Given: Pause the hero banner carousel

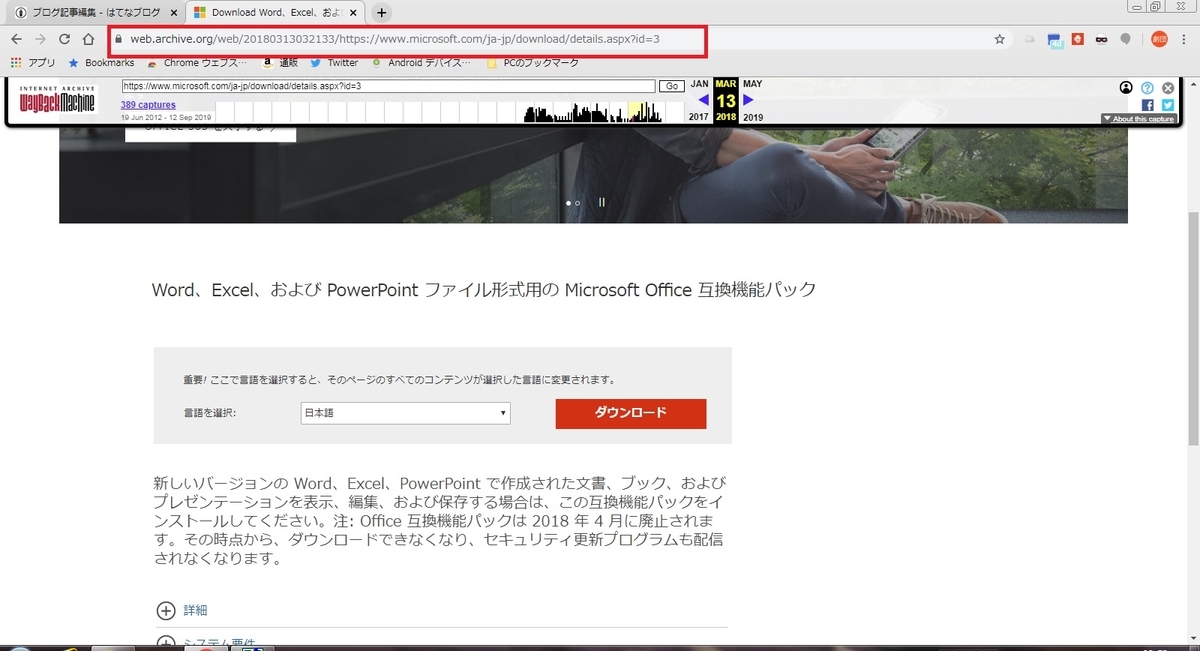Looking at the screenshot, I should point(602,202).
